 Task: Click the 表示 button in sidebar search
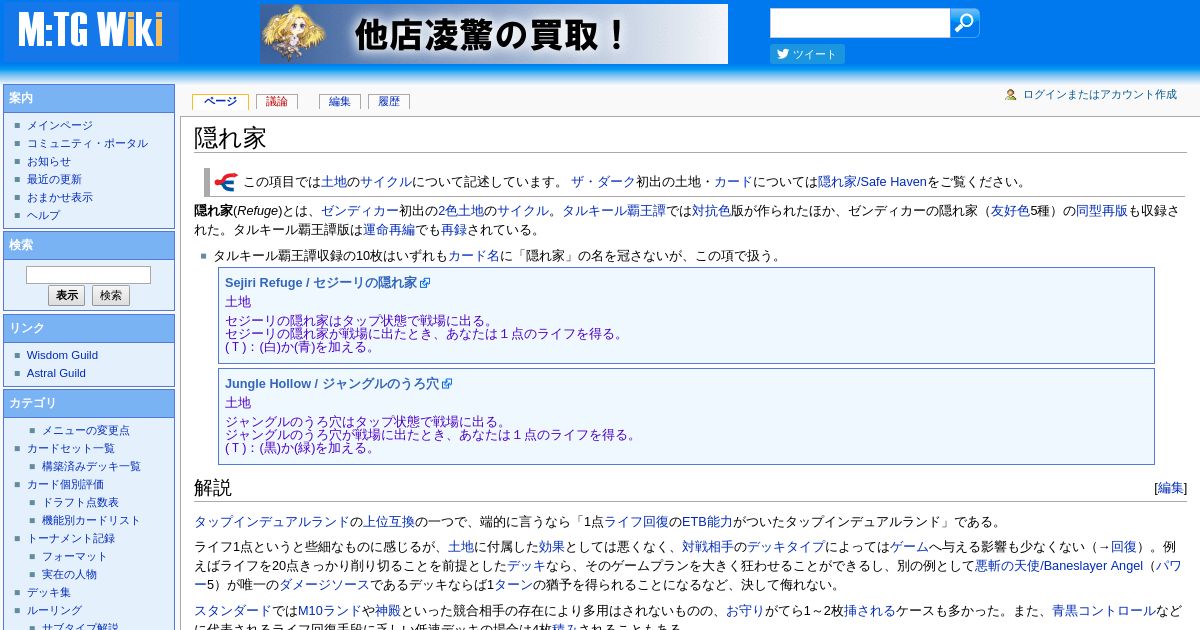pyautogui.click(x=66, y=296)
